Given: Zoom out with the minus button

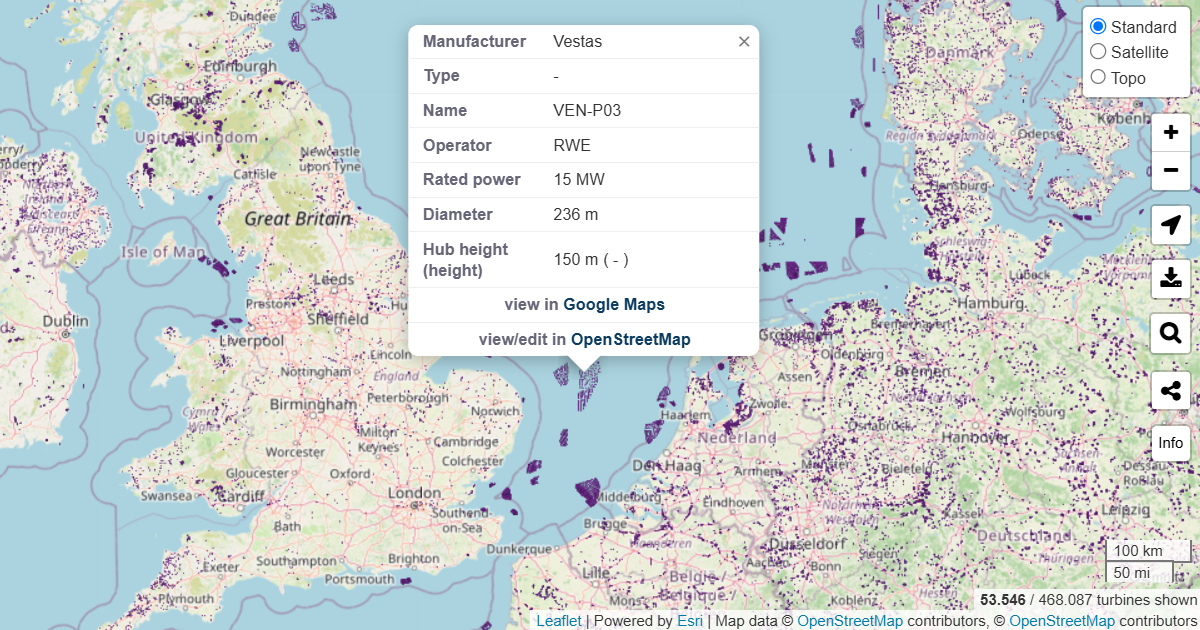Looking at the screenshot, I should click(x=1171, y=171).
